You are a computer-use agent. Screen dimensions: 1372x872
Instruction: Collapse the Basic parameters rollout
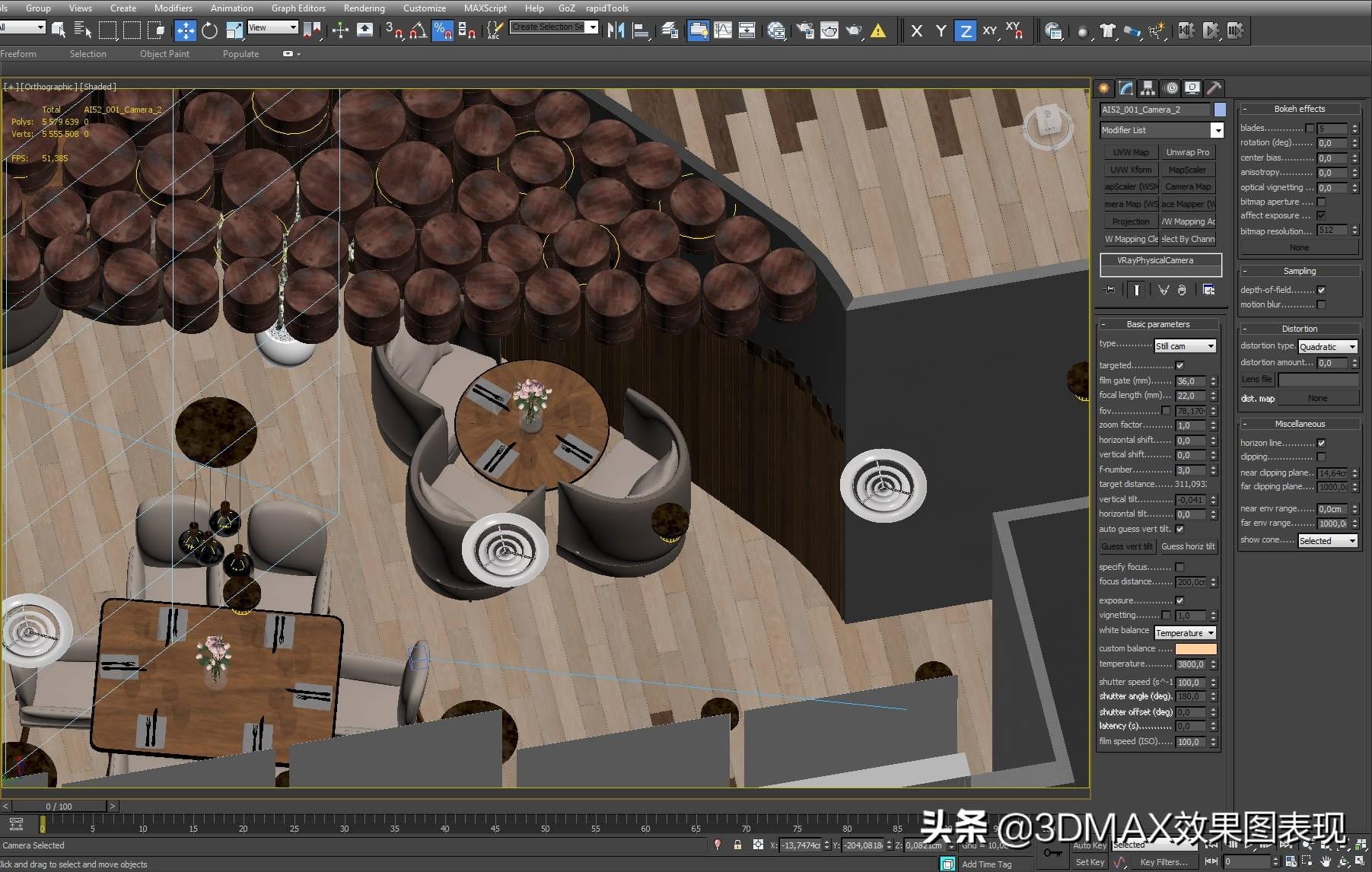1157,324
